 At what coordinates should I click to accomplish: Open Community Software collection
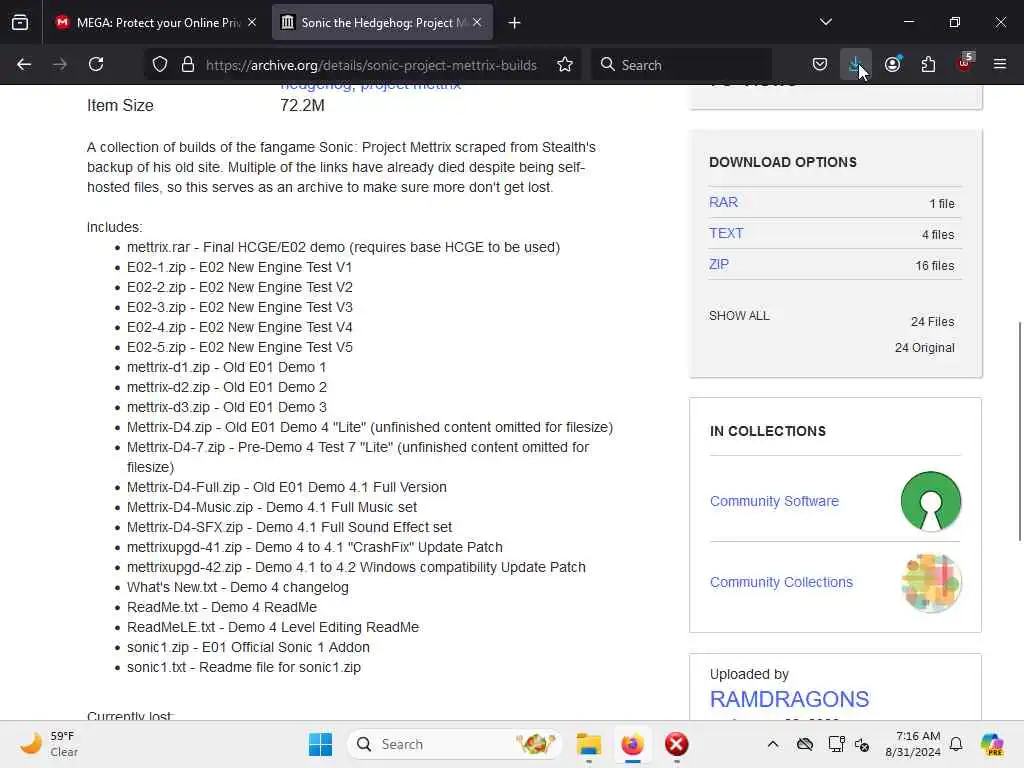775,502
